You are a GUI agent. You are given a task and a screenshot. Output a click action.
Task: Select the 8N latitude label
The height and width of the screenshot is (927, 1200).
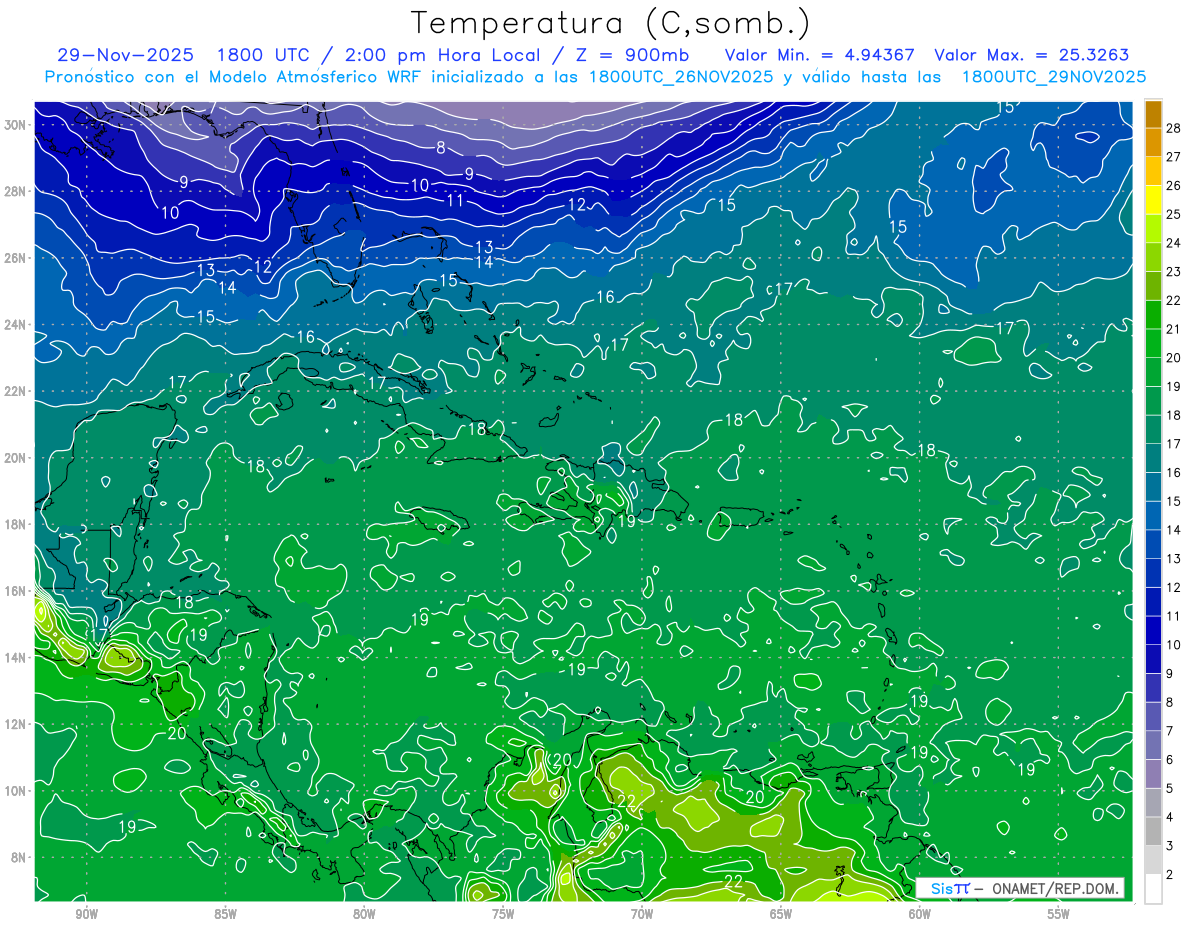pos(20,857)
